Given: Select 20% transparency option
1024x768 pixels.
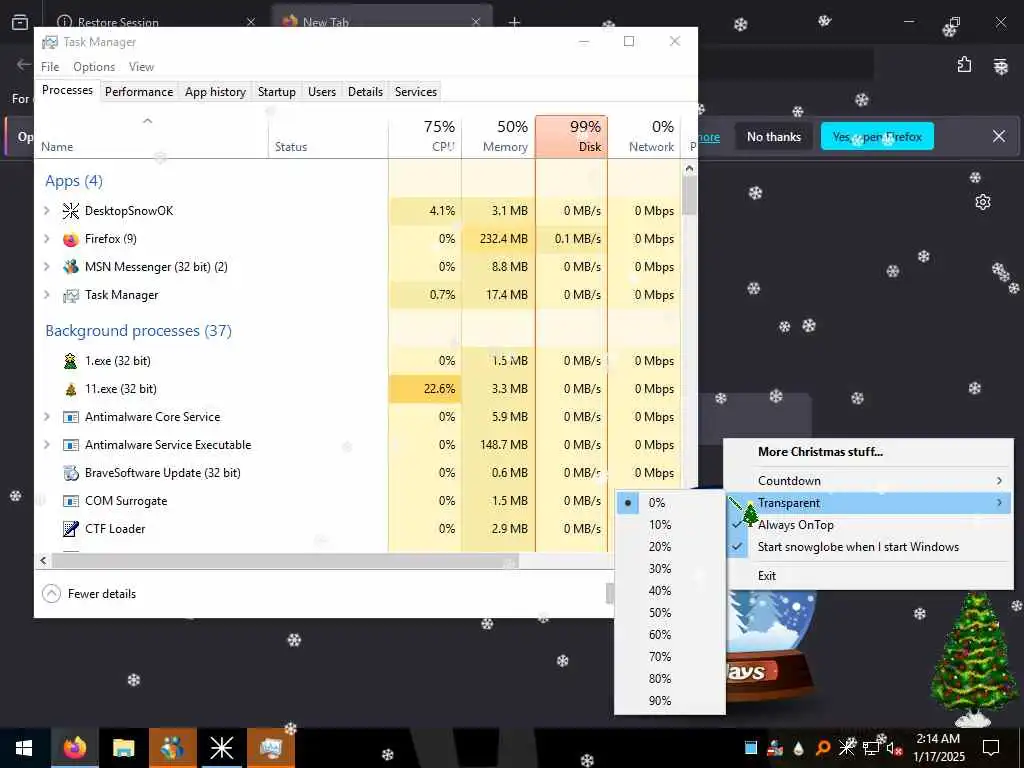Looking at the screenshot, I should [670, 547].
